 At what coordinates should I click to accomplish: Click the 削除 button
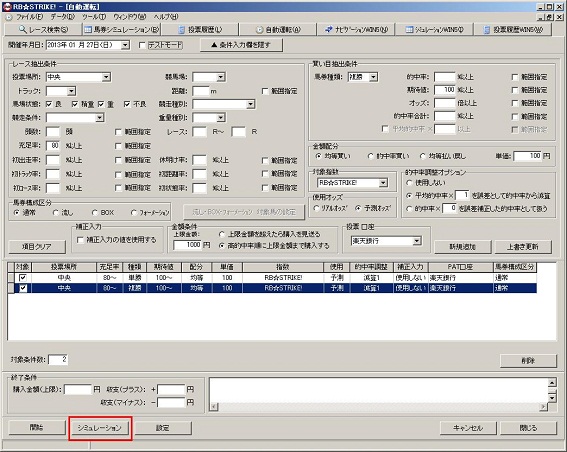tap(528, 361)
